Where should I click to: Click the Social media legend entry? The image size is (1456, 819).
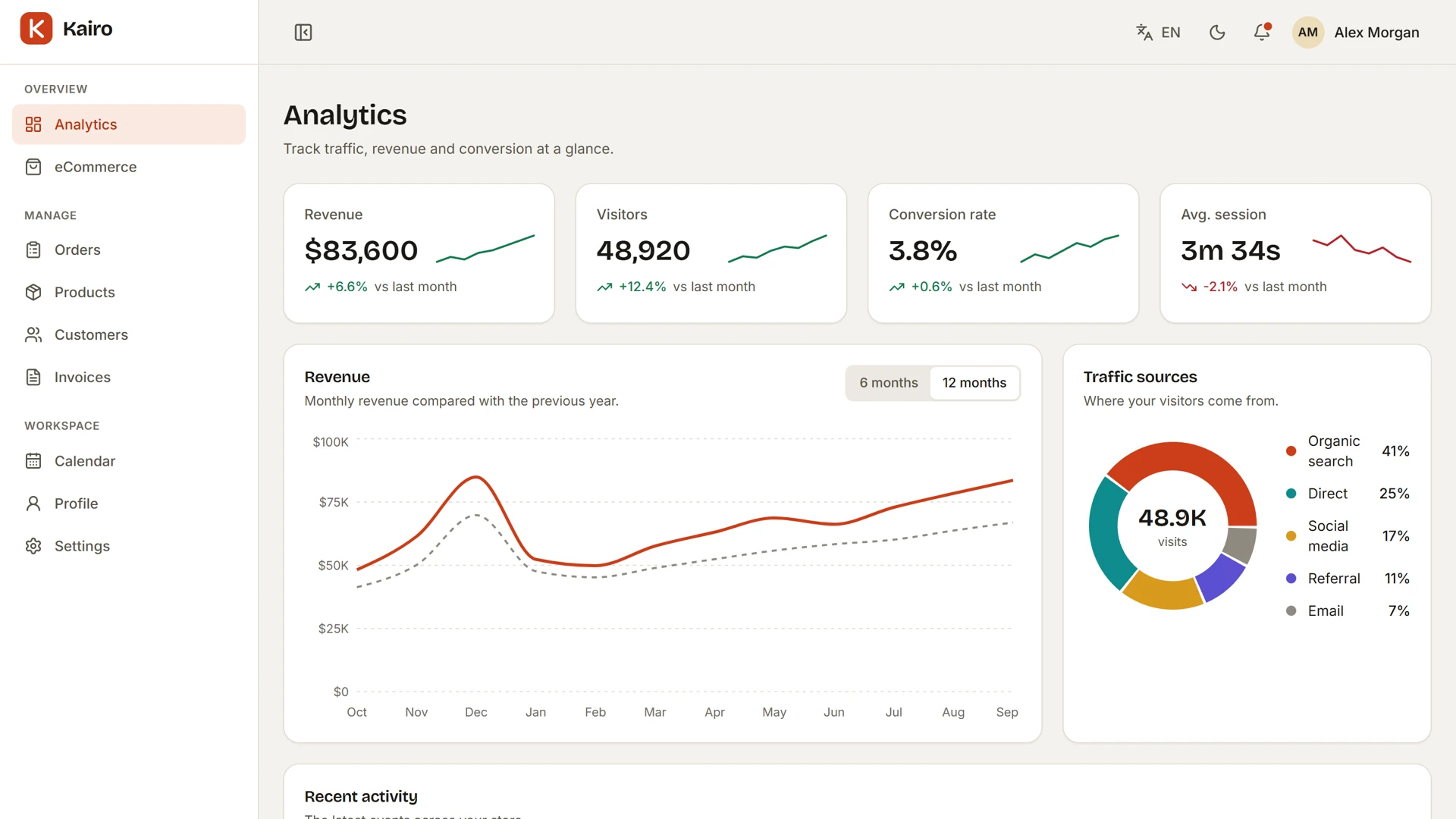click(x=1348, y=536)
